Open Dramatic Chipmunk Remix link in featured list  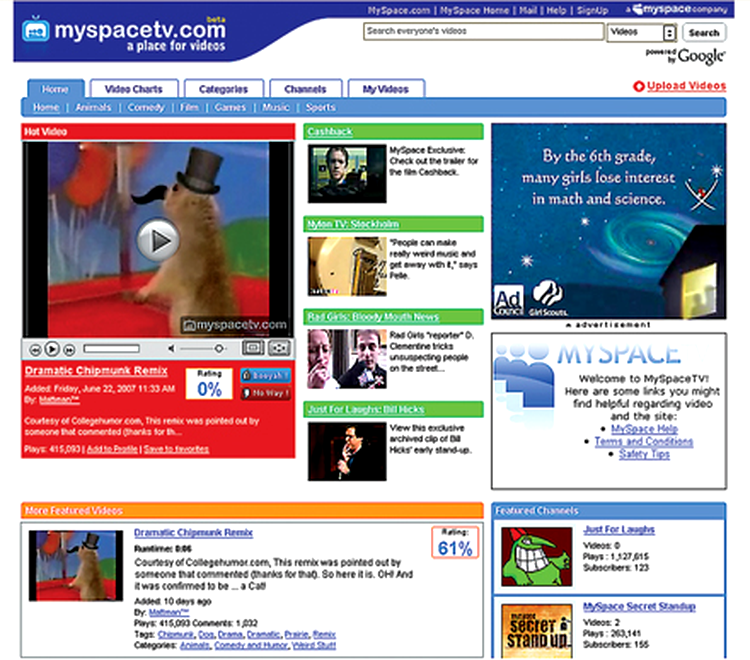coord(193,532)
